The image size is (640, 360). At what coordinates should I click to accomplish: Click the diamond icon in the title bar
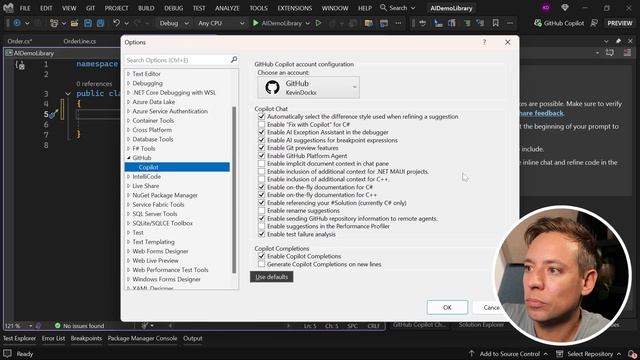click(x=565, y=8)
